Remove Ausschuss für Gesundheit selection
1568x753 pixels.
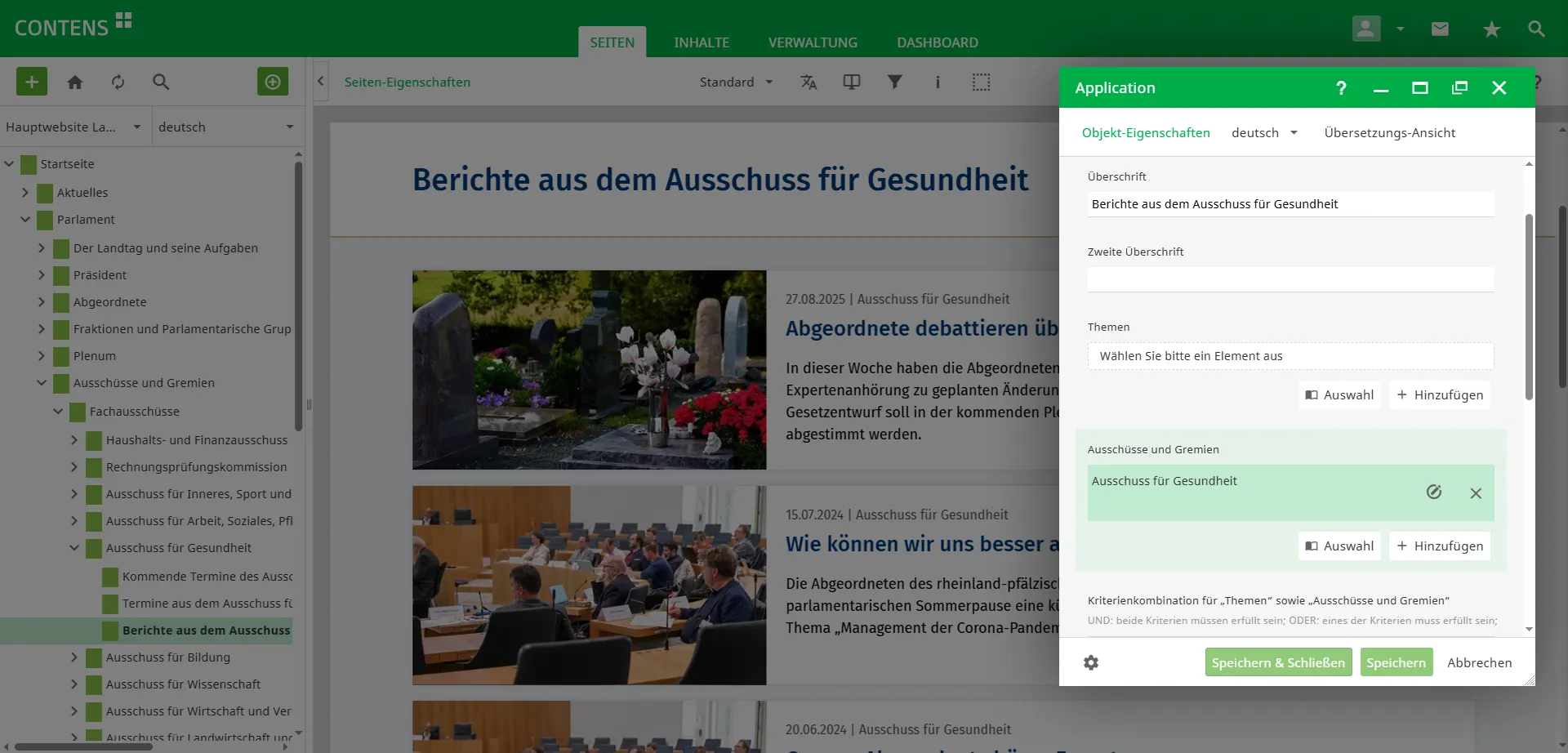pyautogui.click(x=1475, y=493)
